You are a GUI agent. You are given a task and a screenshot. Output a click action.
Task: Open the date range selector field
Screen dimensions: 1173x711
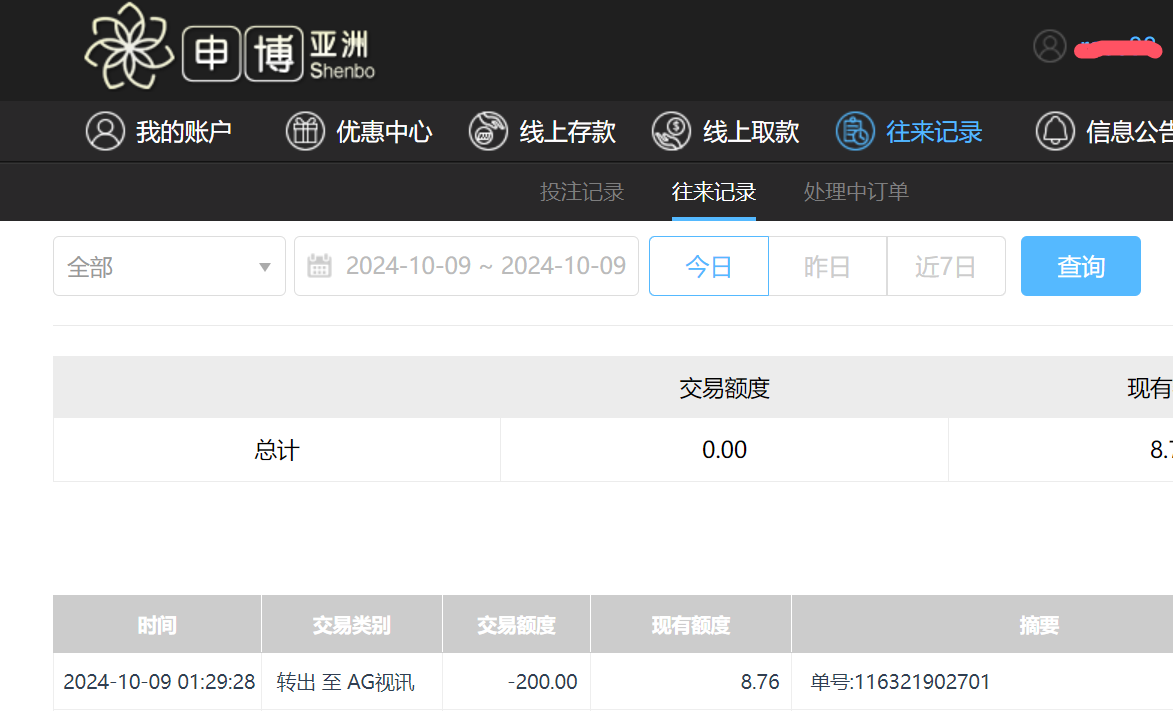pos(465,265)
